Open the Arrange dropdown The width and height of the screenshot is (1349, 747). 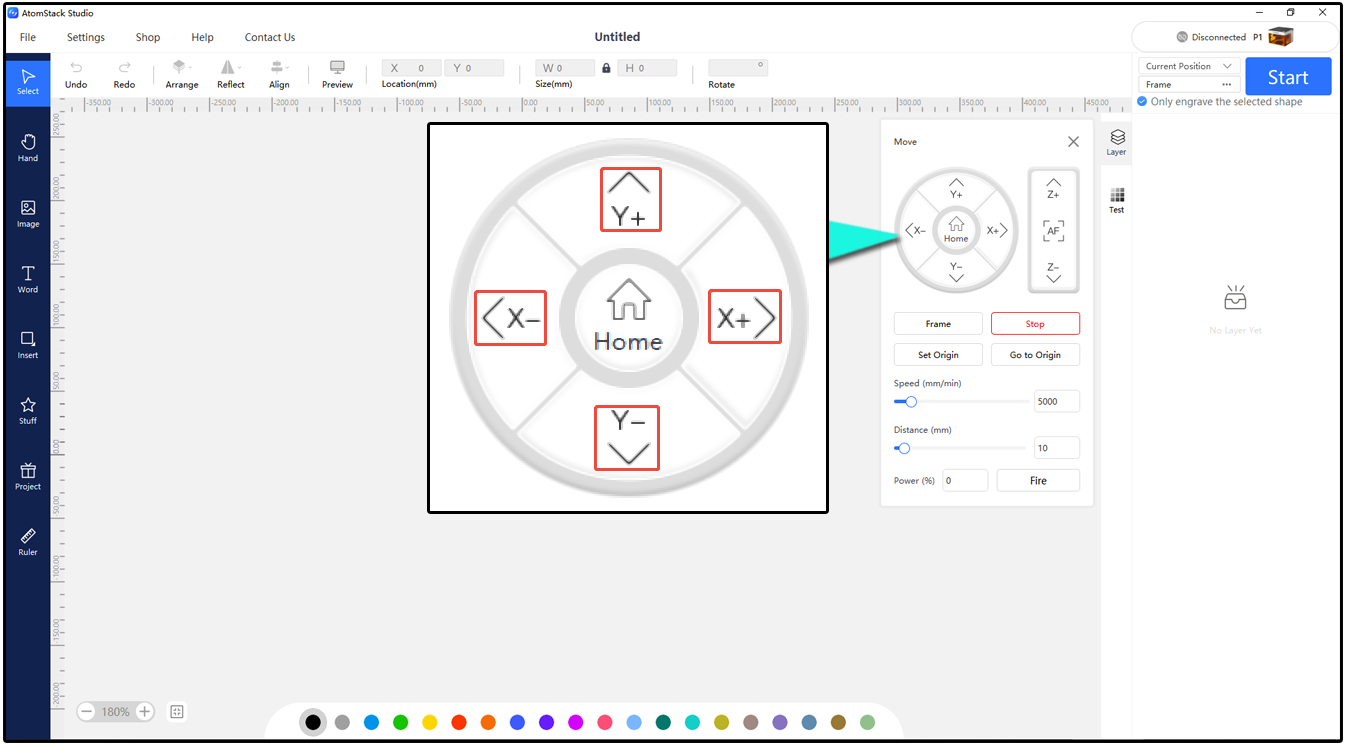pos(181,75)
